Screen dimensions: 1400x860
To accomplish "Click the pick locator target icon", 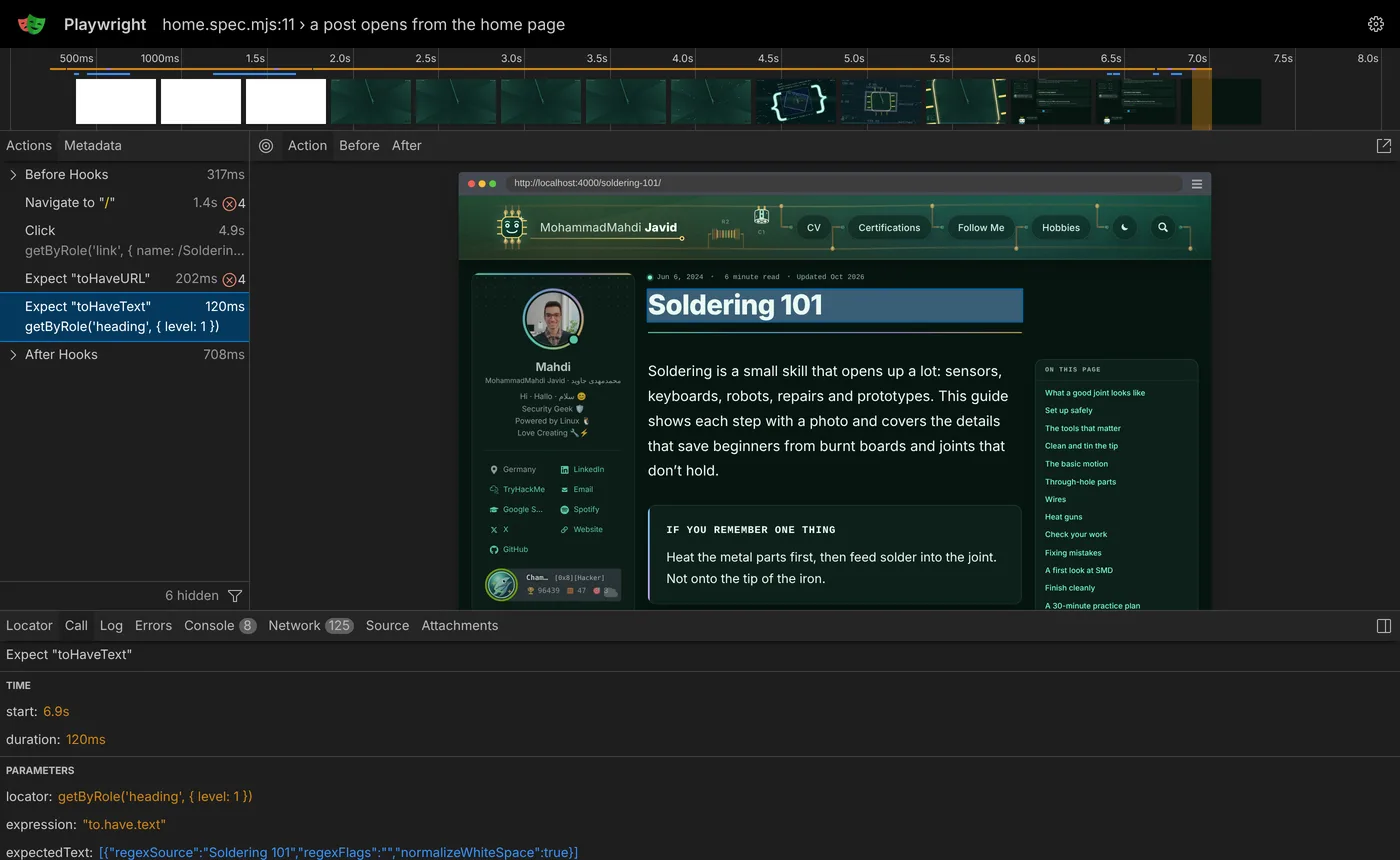I will tap(266, 146).
